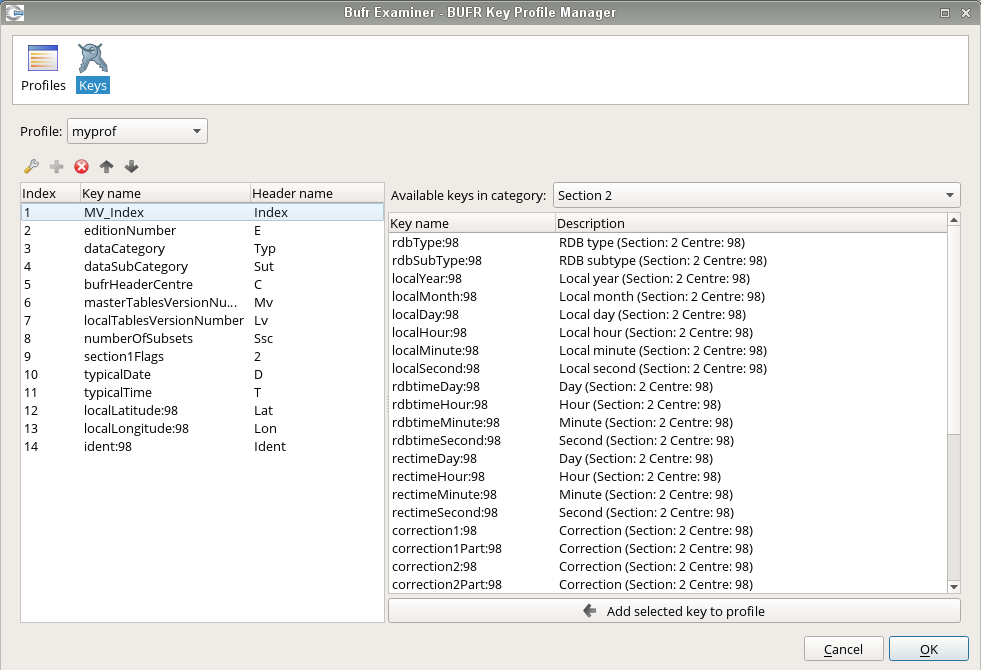Maximize the BUFR Key Profile Manager window

[945, 13]
